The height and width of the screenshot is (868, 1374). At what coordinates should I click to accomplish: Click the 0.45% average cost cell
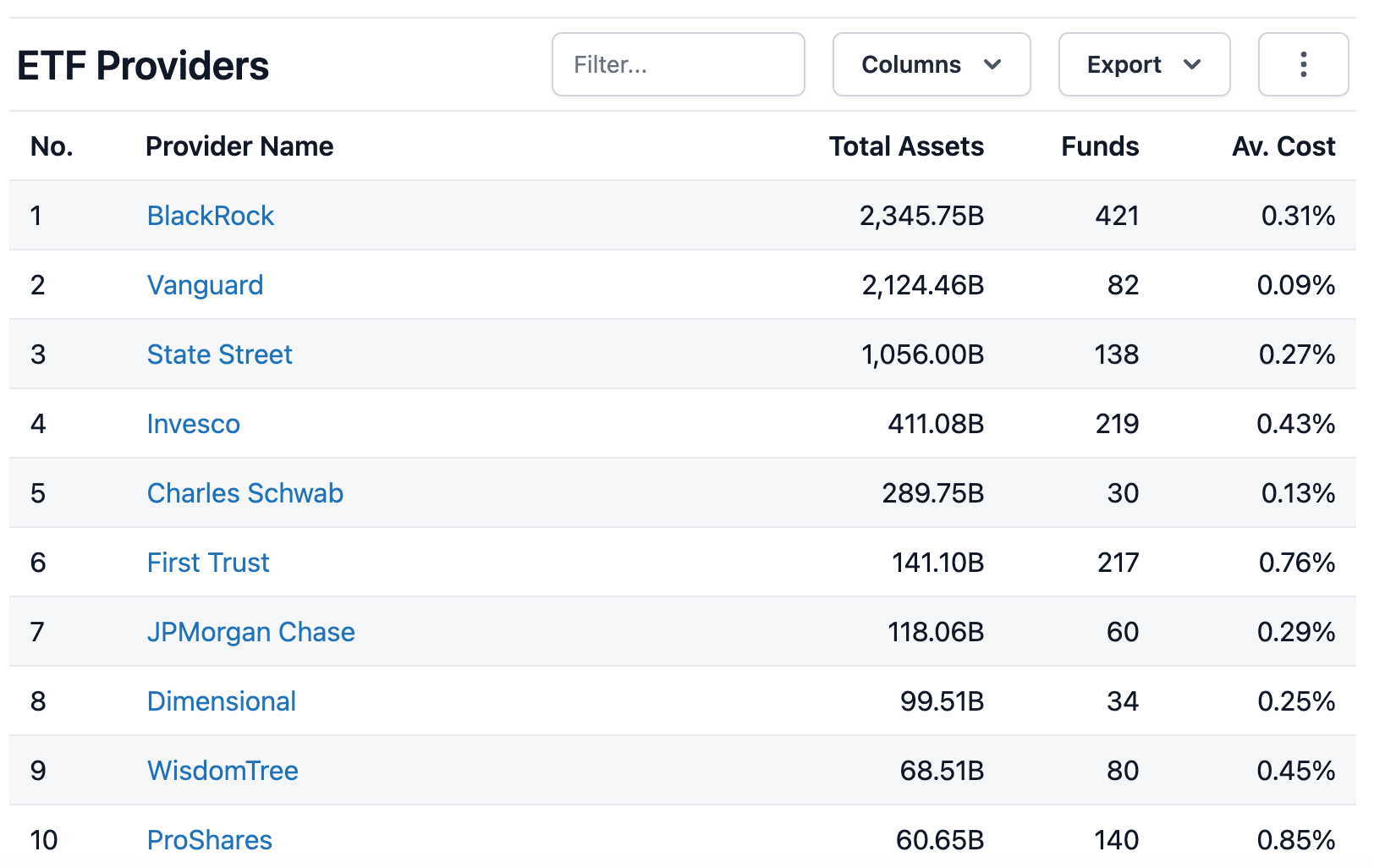click(x=1296, y=771)
